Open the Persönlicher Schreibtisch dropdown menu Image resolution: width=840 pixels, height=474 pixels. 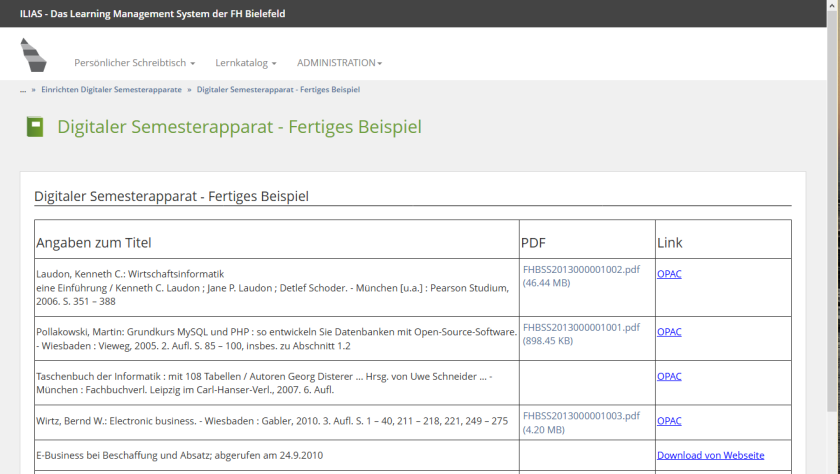(134, 63)
